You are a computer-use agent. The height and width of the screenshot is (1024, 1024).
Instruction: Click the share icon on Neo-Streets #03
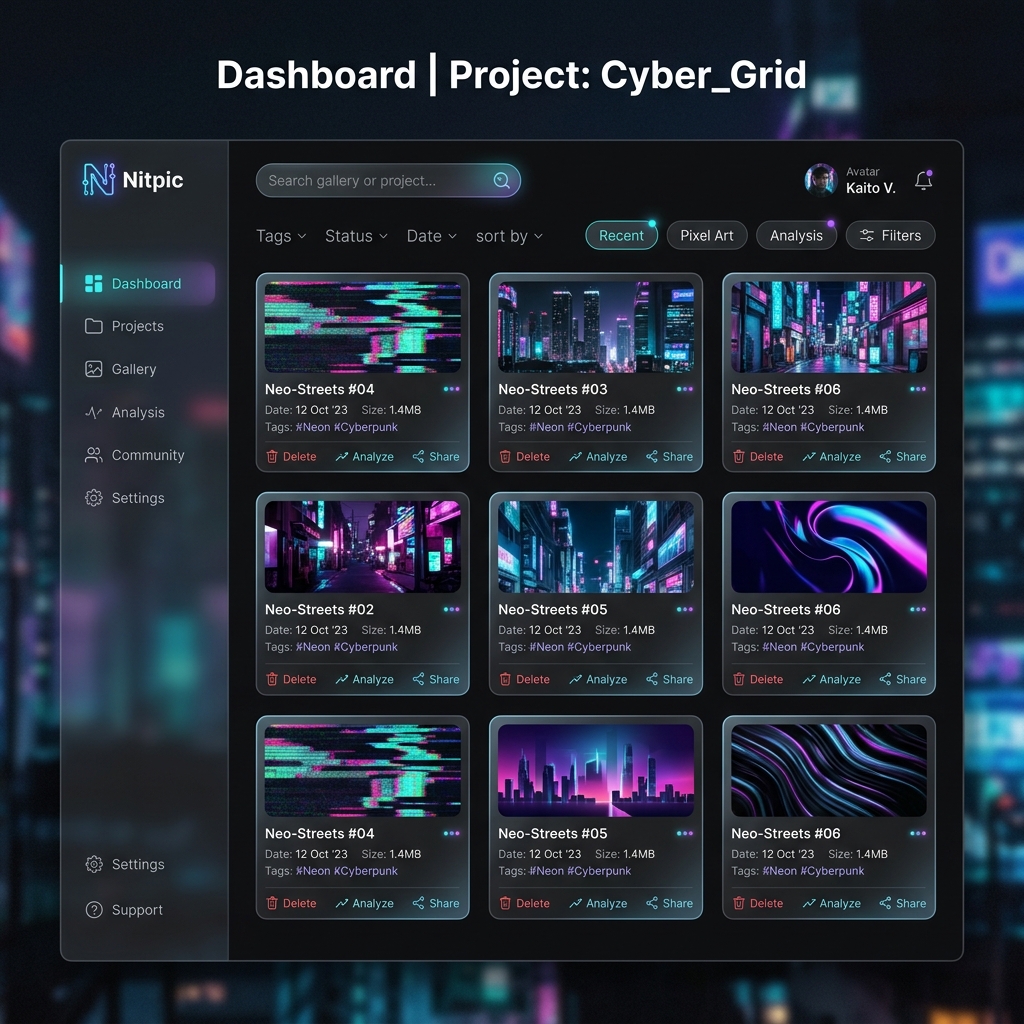pyautogui.click(x=652, y=456)
